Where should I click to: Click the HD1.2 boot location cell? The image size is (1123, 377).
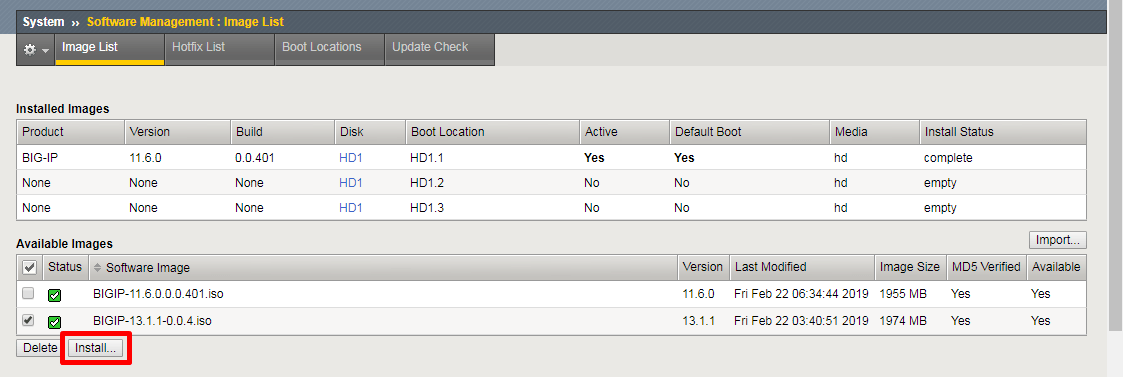427,183
